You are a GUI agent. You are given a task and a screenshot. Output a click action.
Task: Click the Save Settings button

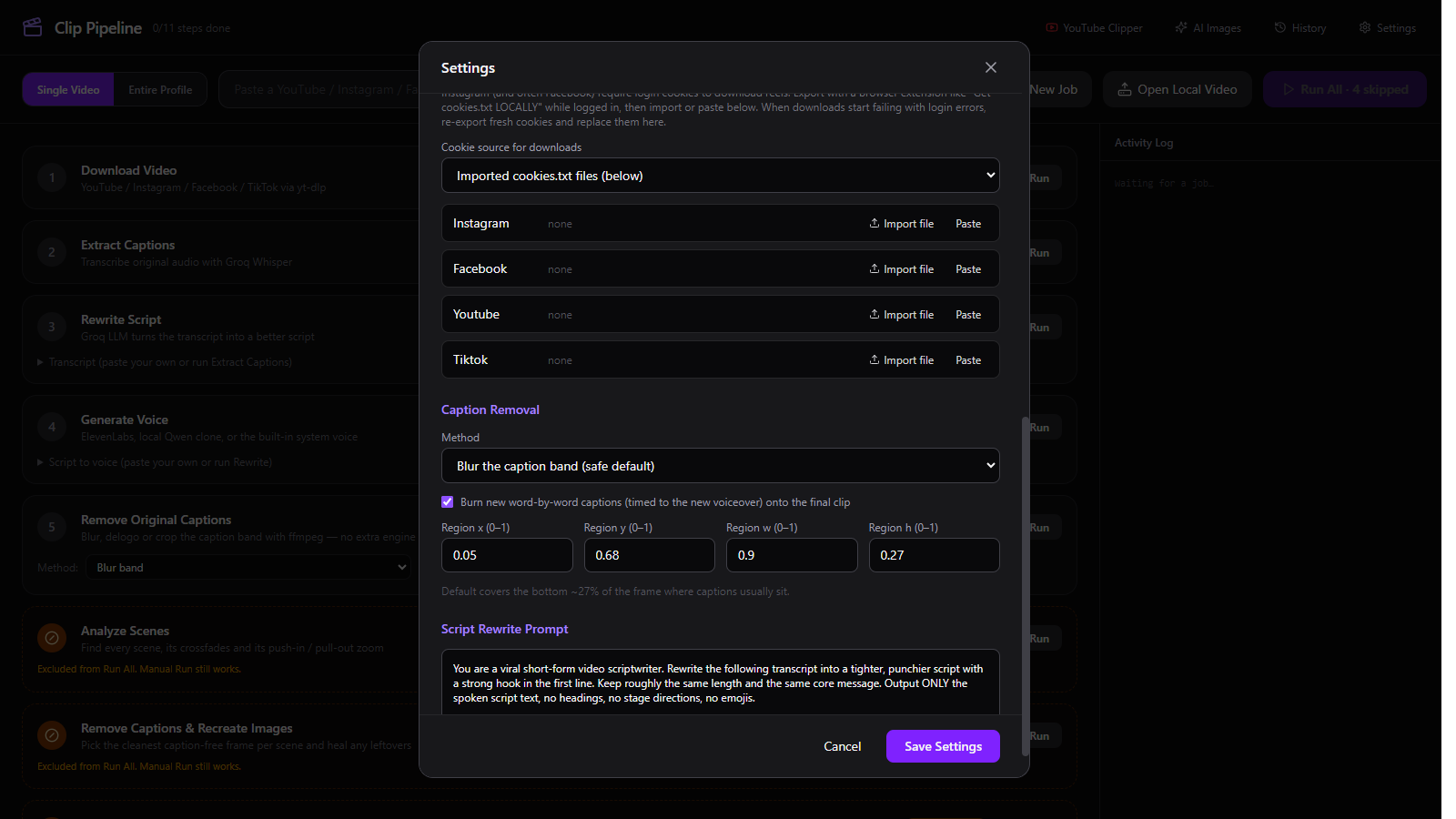pos(943,746)
